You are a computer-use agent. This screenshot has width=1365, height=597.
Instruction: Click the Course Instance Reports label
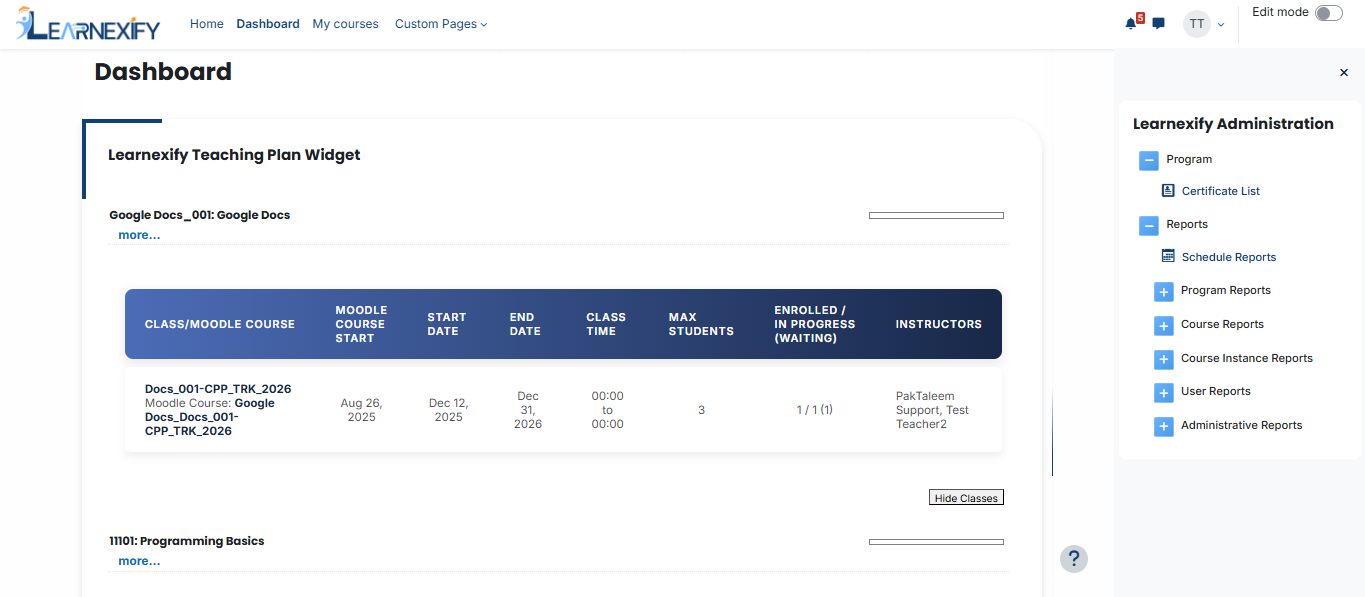pyautogui.click(x=1247, y=358)
